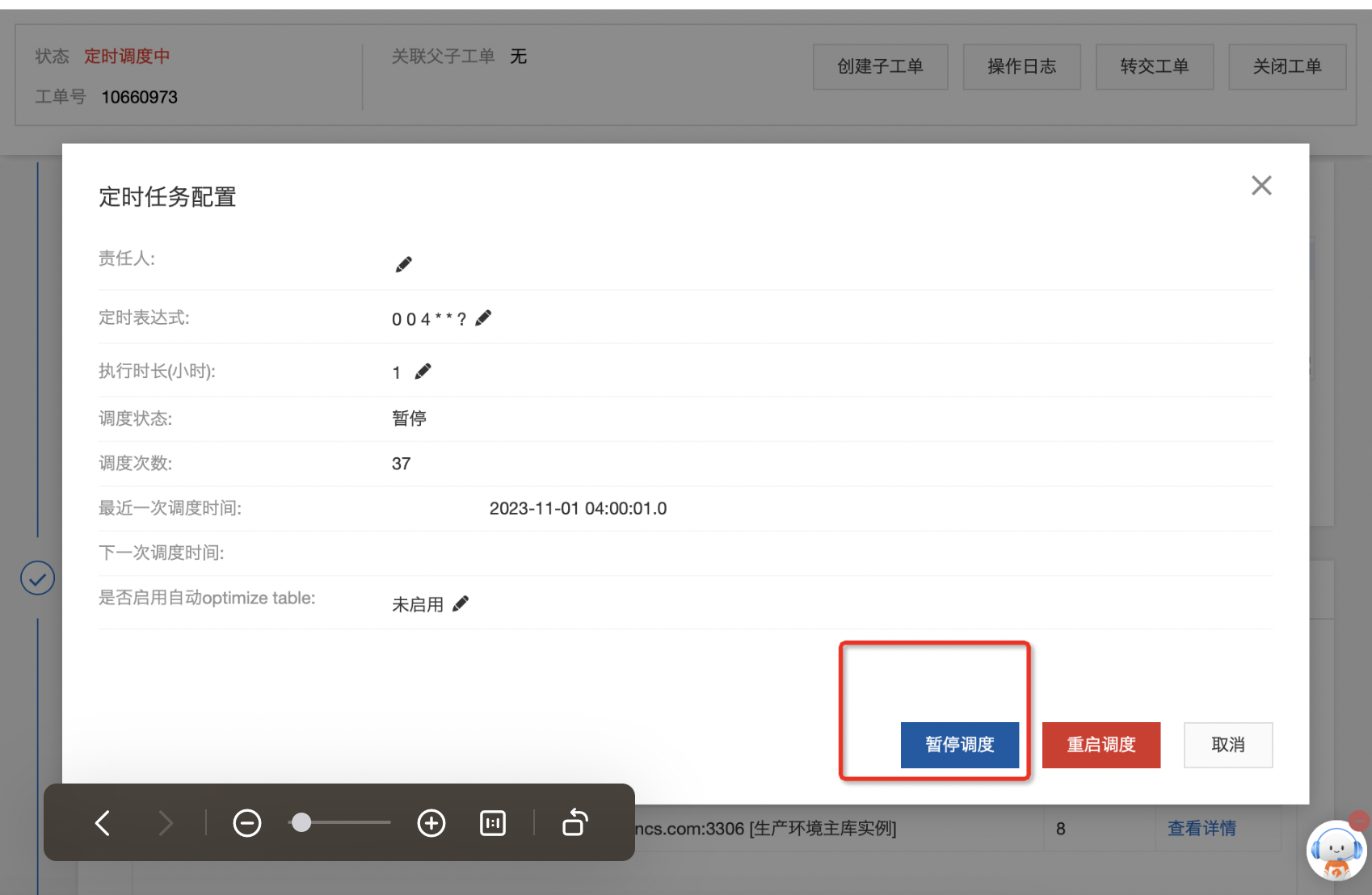This screenshot has width=1372, height=895.
Task: Open the customer service robot assistant
Action: point(1336,850)
